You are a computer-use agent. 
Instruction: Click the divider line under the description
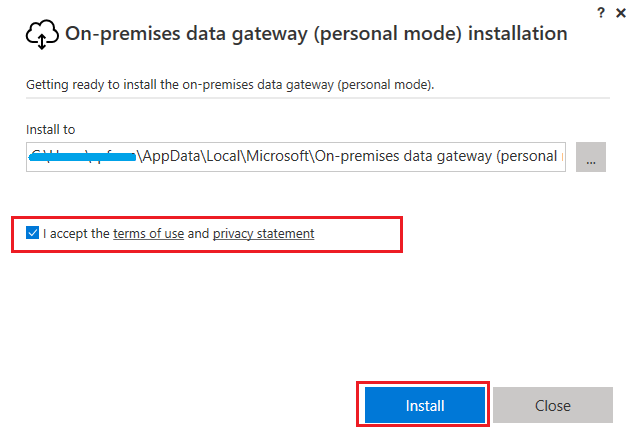(x=316, y=98)
